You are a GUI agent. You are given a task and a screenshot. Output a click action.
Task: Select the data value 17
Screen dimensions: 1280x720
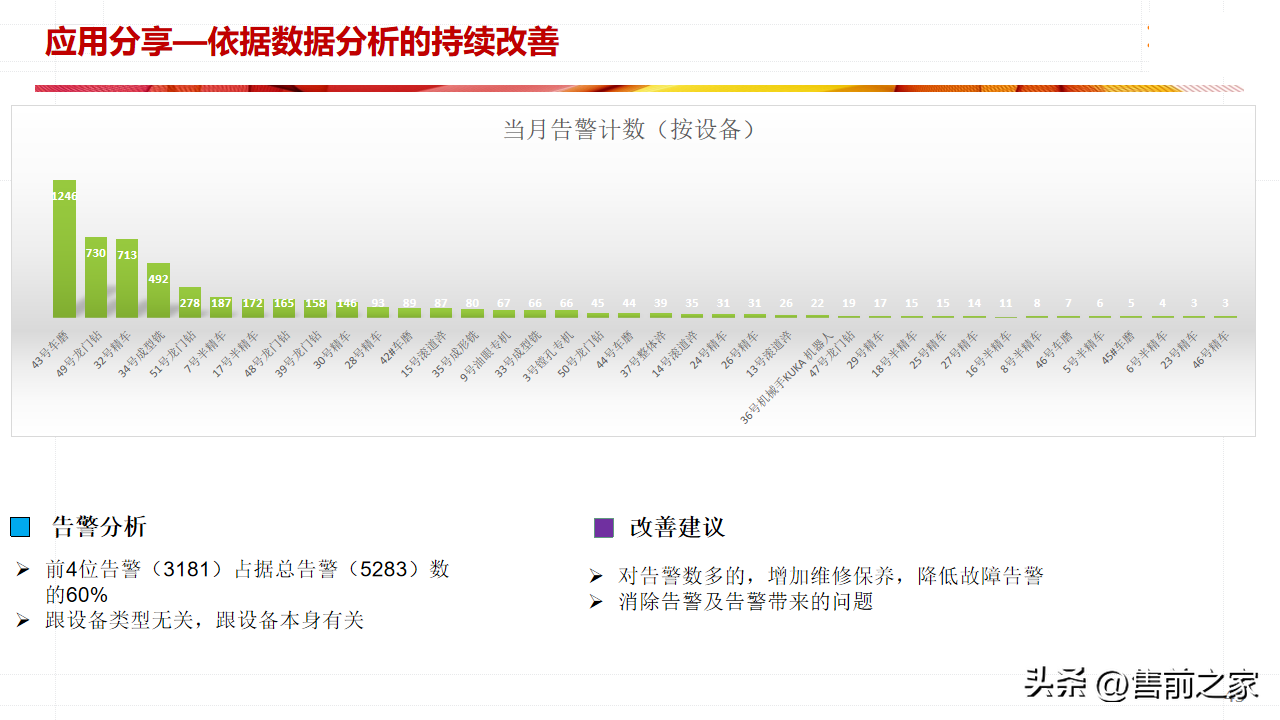[x=880, y=303]
